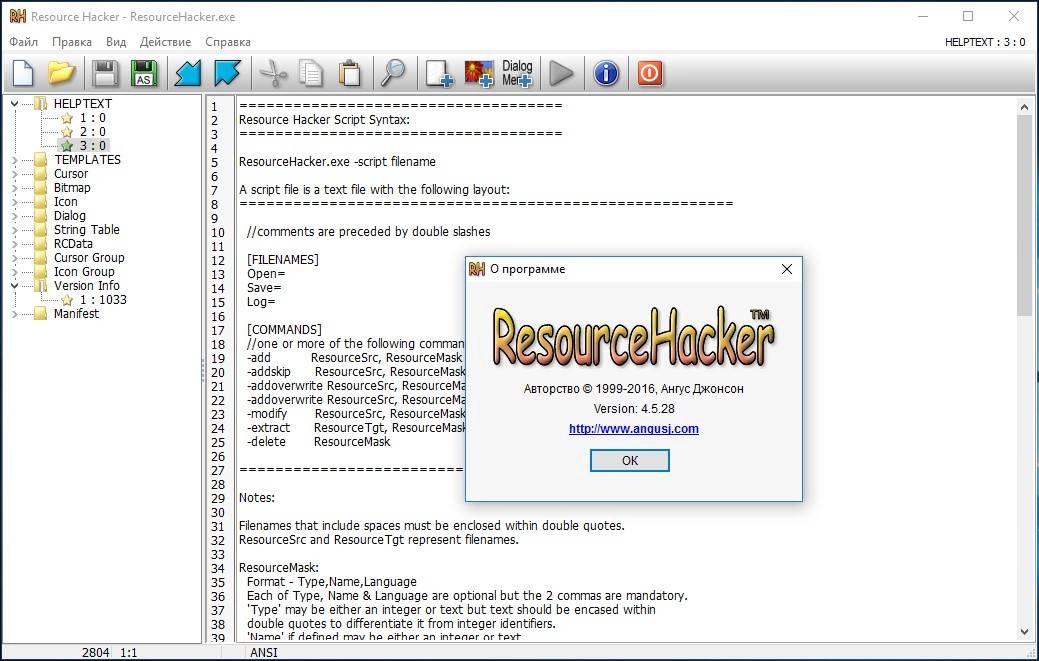Select the 3 : 0 green star item
The height and width of the screenshot is (661, 1039).
pyautogui.click(x=85, y=146)
